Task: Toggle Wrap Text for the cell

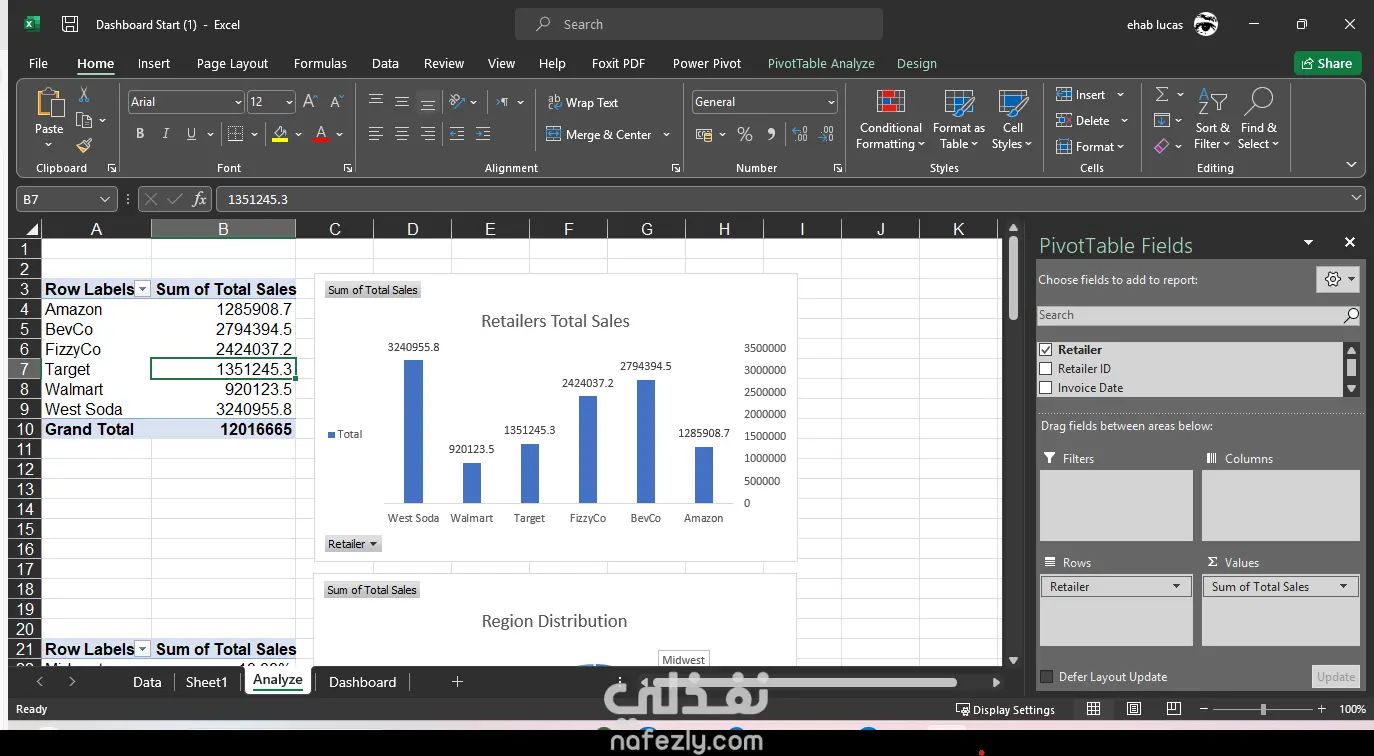Action: click(x=583, y=102)
